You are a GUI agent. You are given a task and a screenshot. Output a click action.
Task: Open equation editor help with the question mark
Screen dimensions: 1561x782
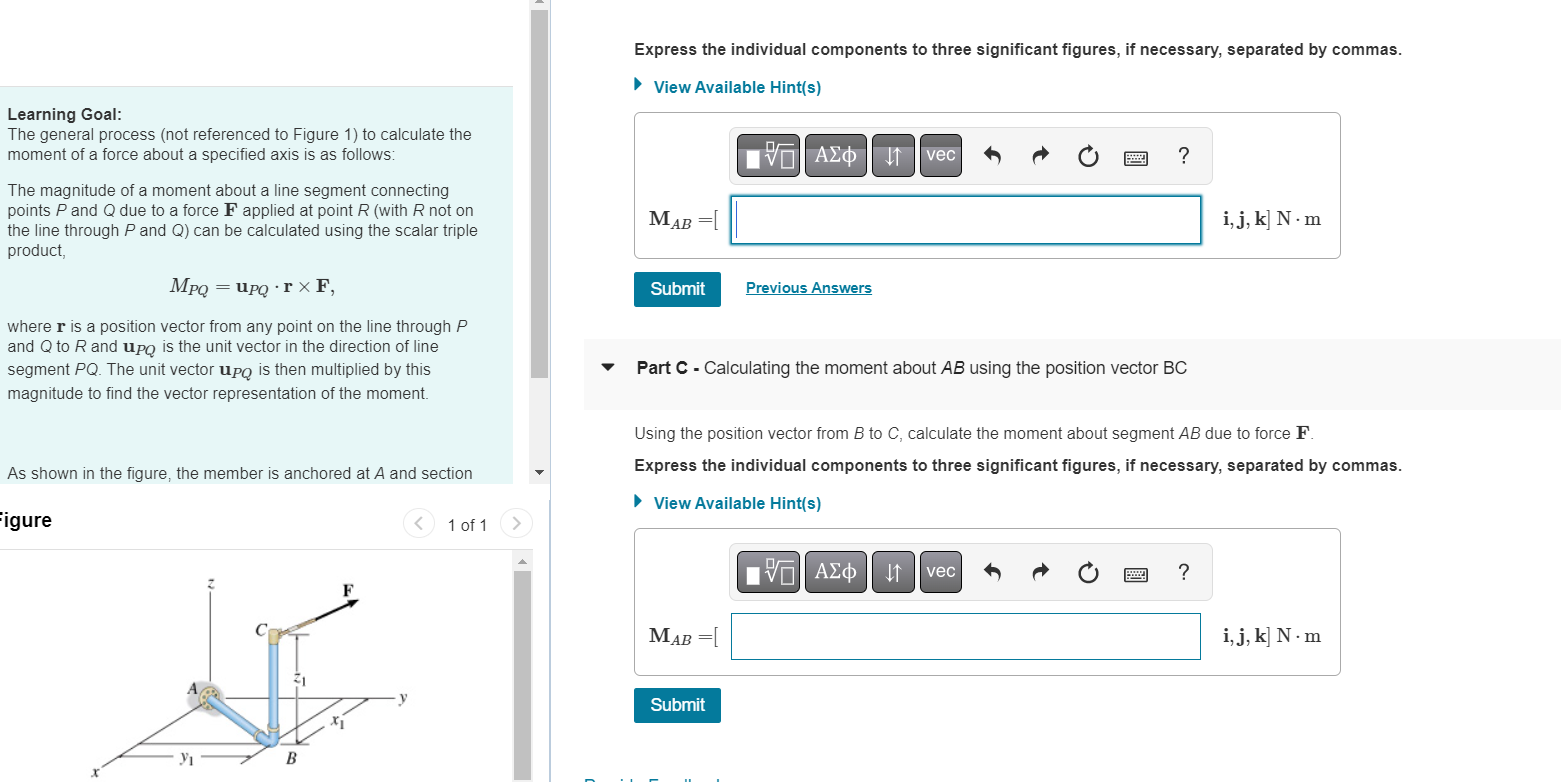(1183, 156)
